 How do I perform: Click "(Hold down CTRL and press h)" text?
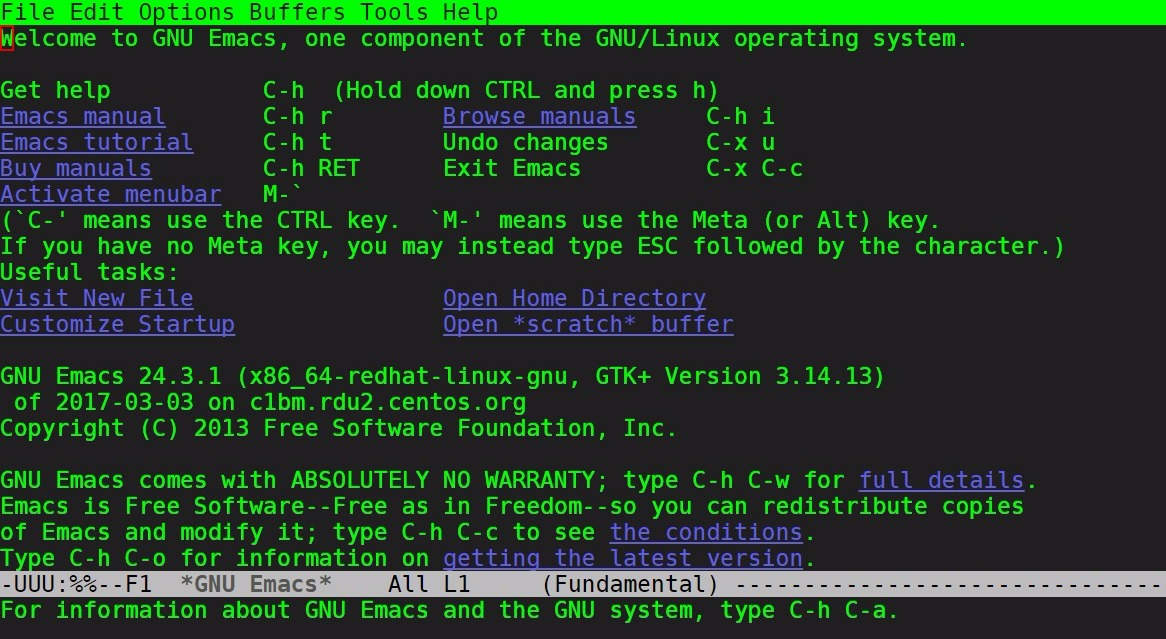point(526,91)
